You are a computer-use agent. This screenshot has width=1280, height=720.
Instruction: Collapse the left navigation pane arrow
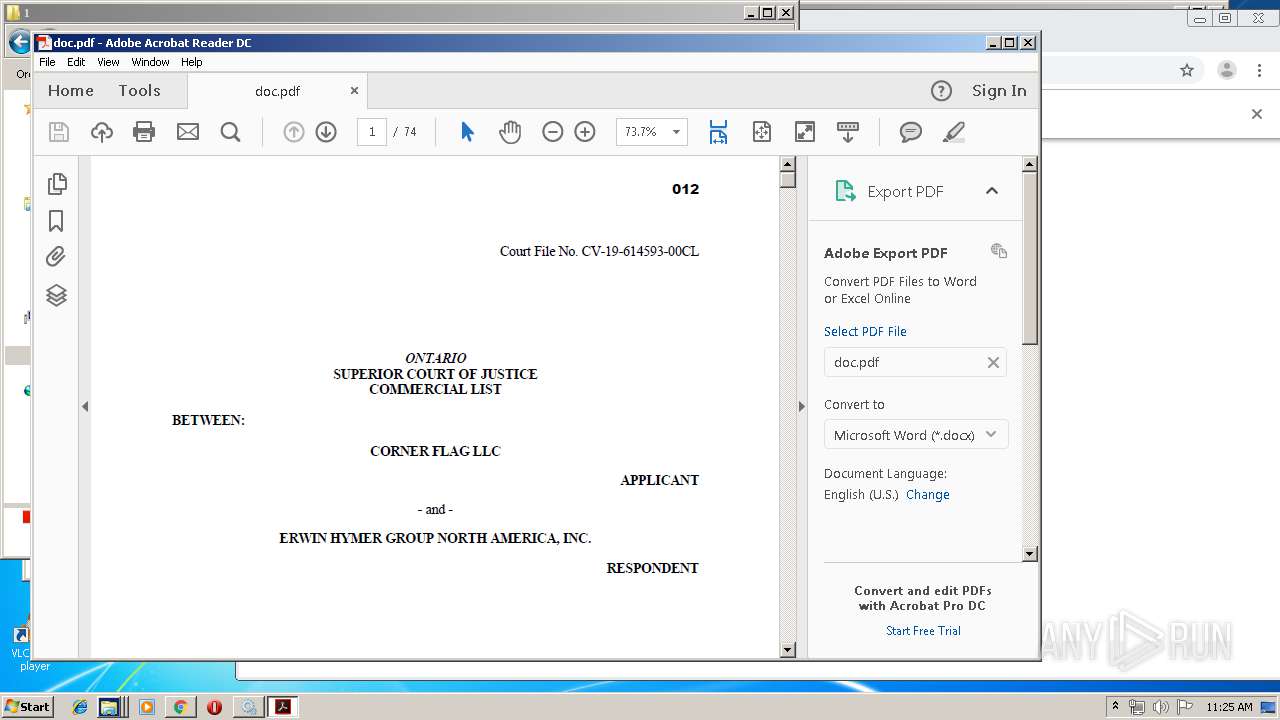(x=85, y=406)
